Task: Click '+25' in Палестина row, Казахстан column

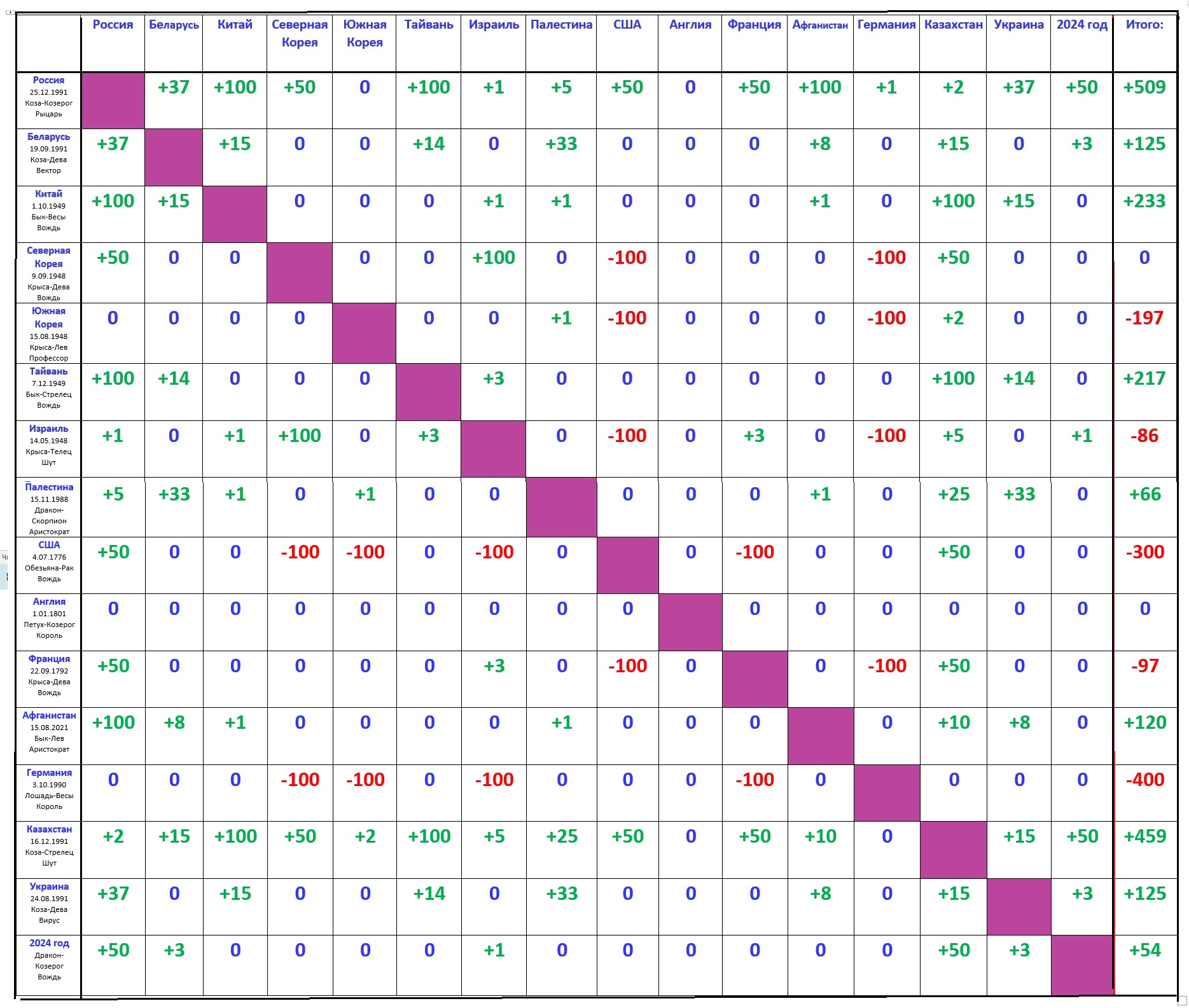Action: pyautogui.click(x=954, y=494)
